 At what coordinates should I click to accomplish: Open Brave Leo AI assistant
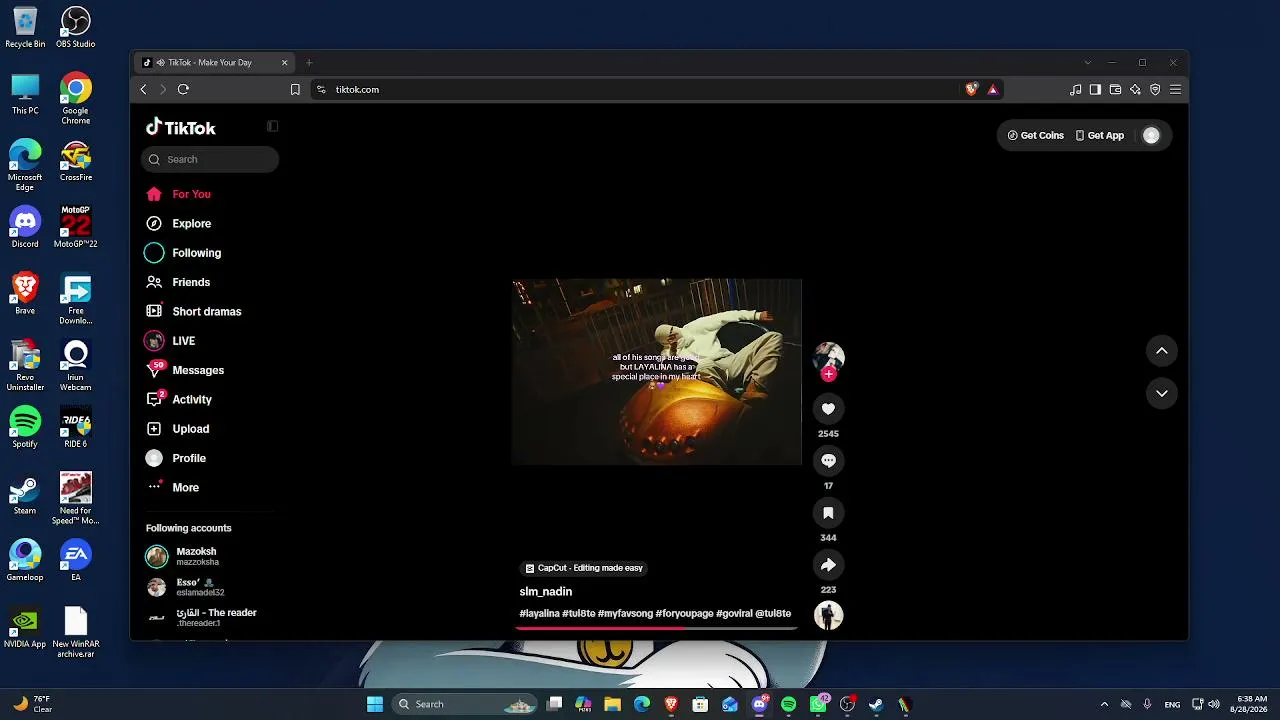[x=1135, y=89]
